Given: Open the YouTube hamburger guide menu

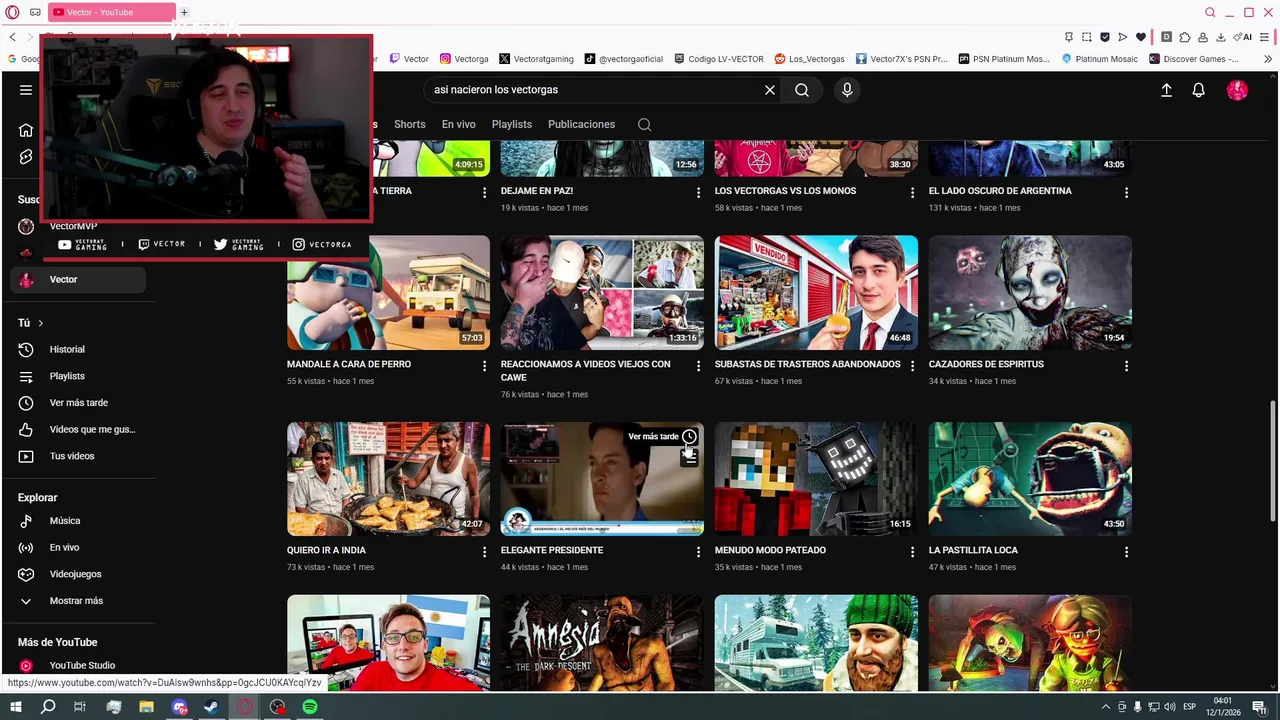Looking at the screenshot, I should click(26, 90).
